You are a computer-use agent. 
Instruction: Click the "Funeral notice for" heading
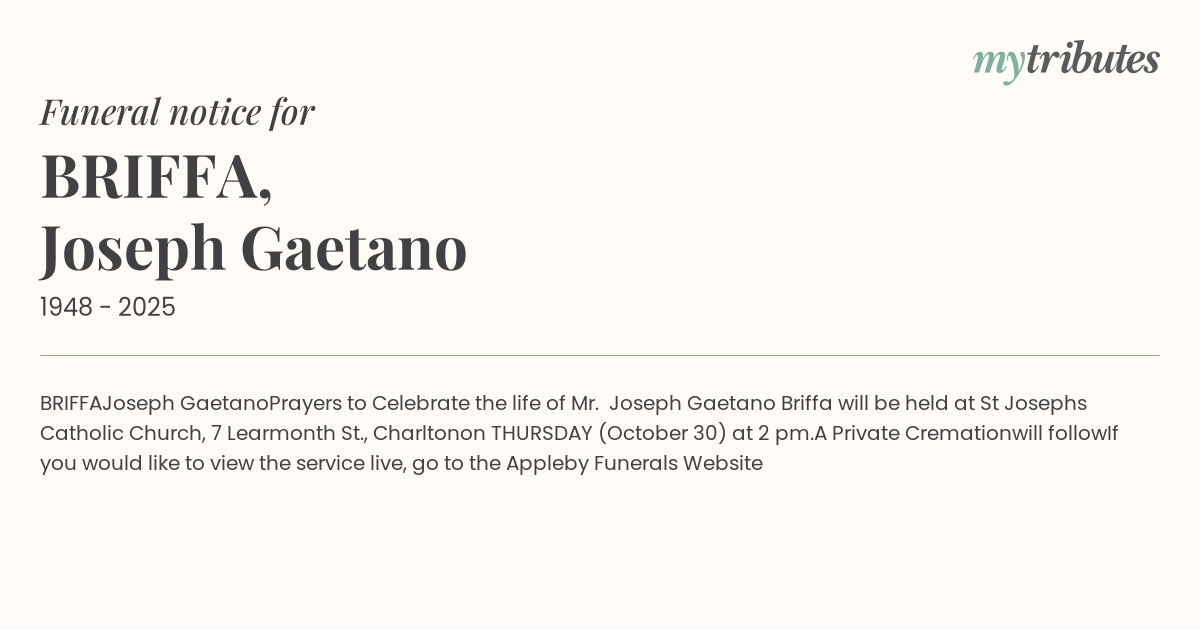tap(177, 112)
